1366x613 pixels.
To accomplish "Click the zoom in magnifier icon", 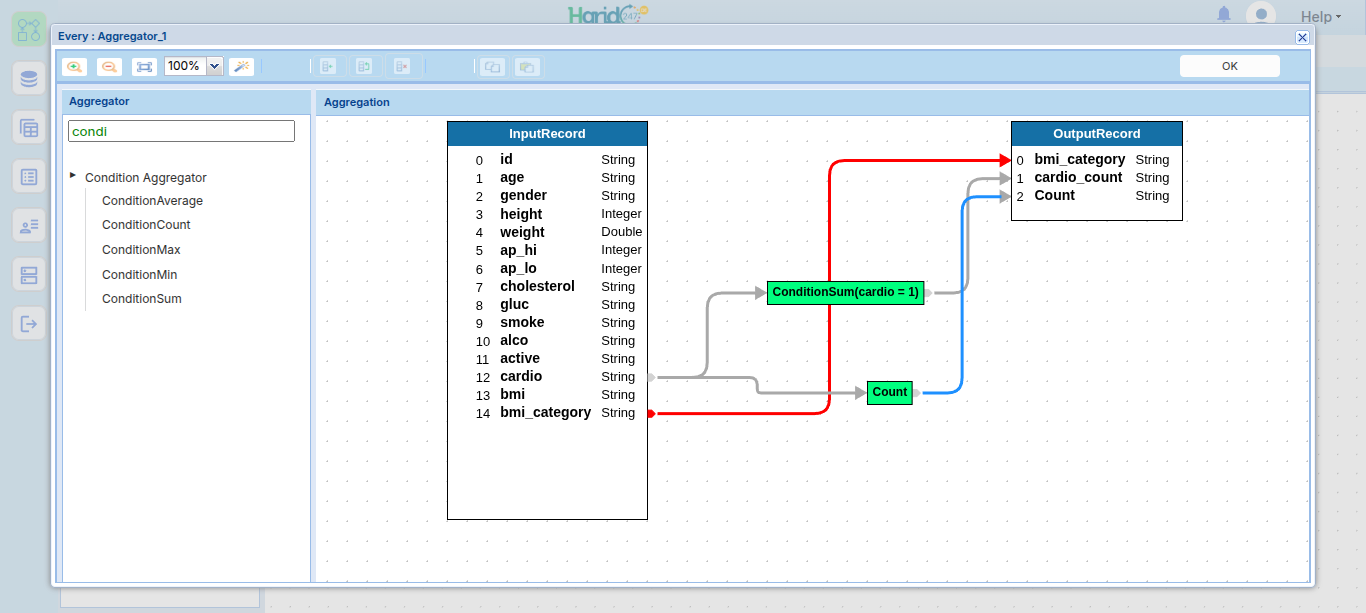I will point(74,67).
